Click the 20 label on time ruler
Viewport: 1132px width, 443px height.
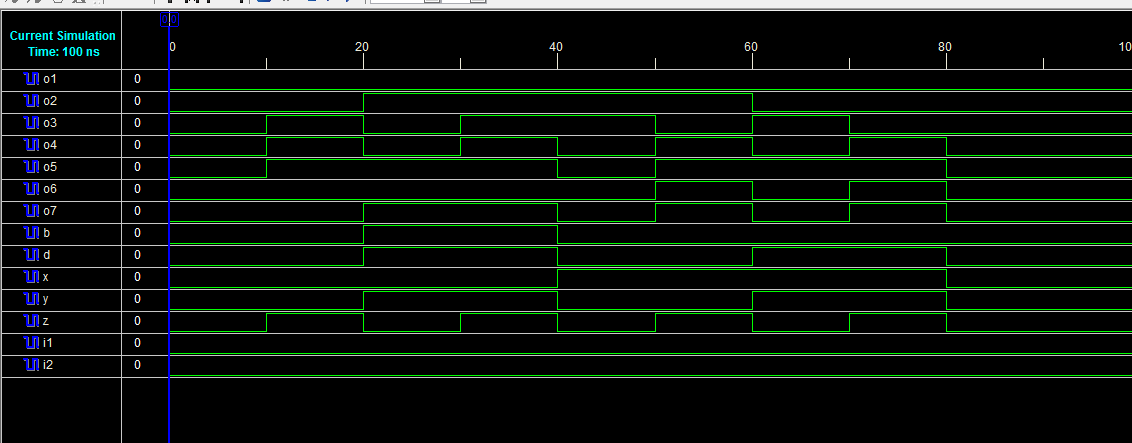pos(362,46)
